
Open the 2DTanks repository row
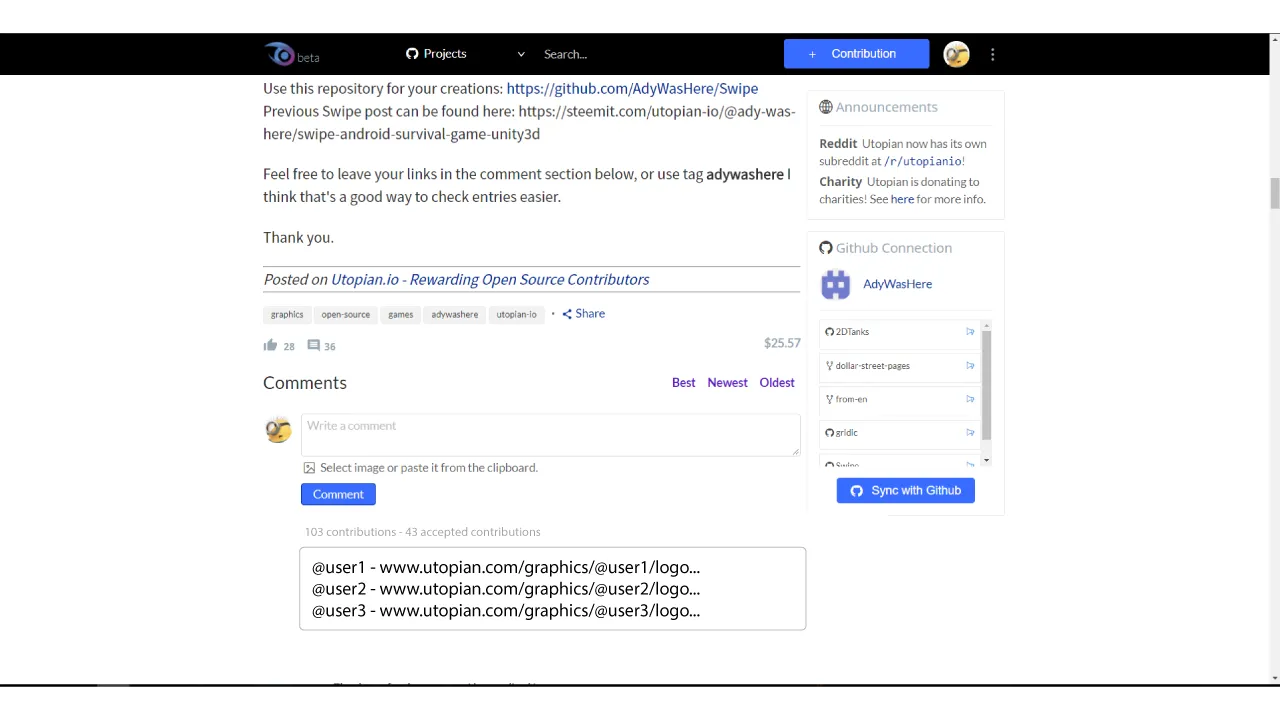[x=899, y=332]
